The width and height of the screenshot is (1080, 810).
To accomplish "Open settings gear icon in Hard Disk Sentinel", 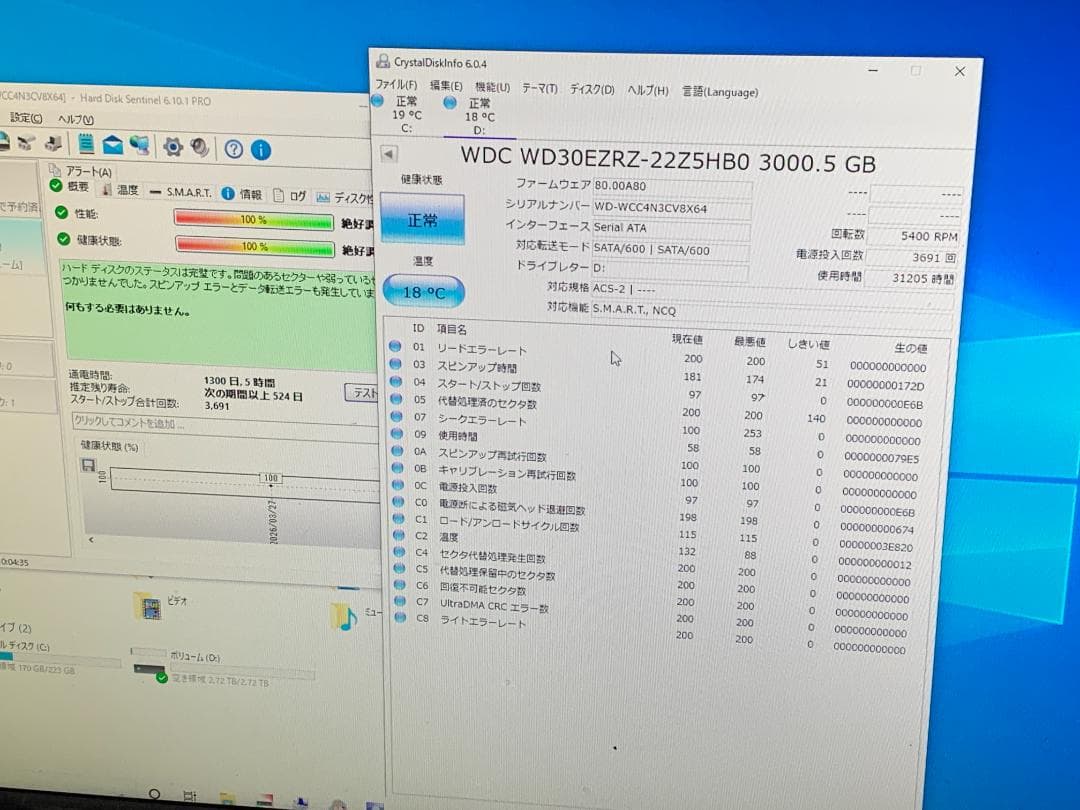I will (x=172, y=146).
